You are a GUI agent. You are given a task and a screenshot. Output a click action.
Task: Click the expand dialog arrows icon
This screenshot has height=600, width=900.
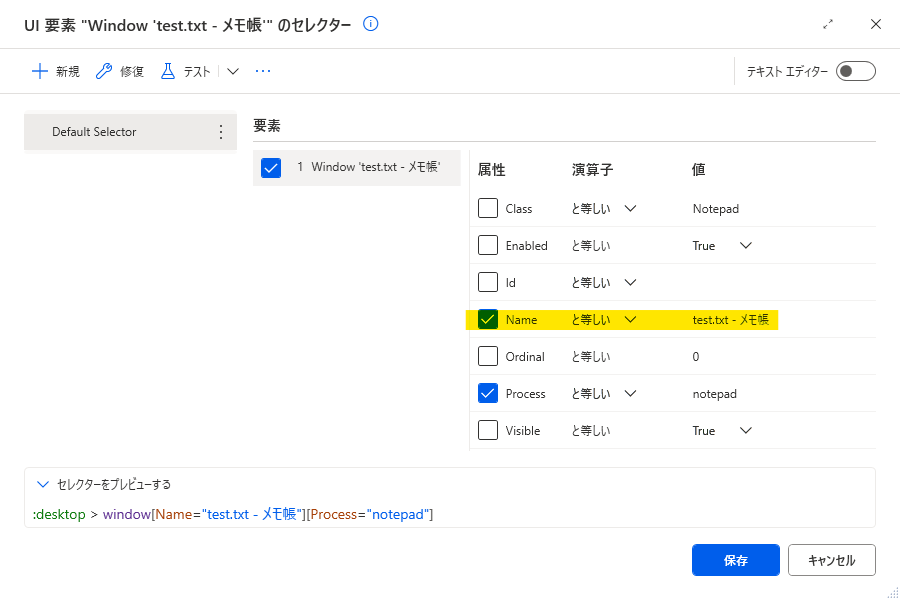(828, 24)
